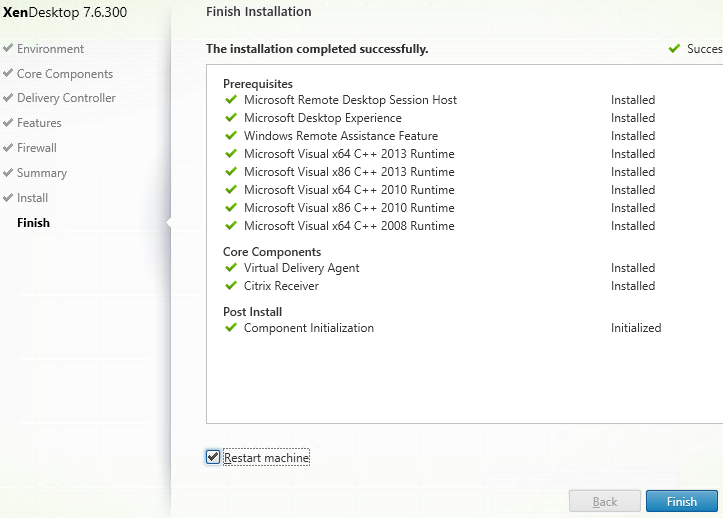Click gray checkmark next to Install

(x=7, y=196)
